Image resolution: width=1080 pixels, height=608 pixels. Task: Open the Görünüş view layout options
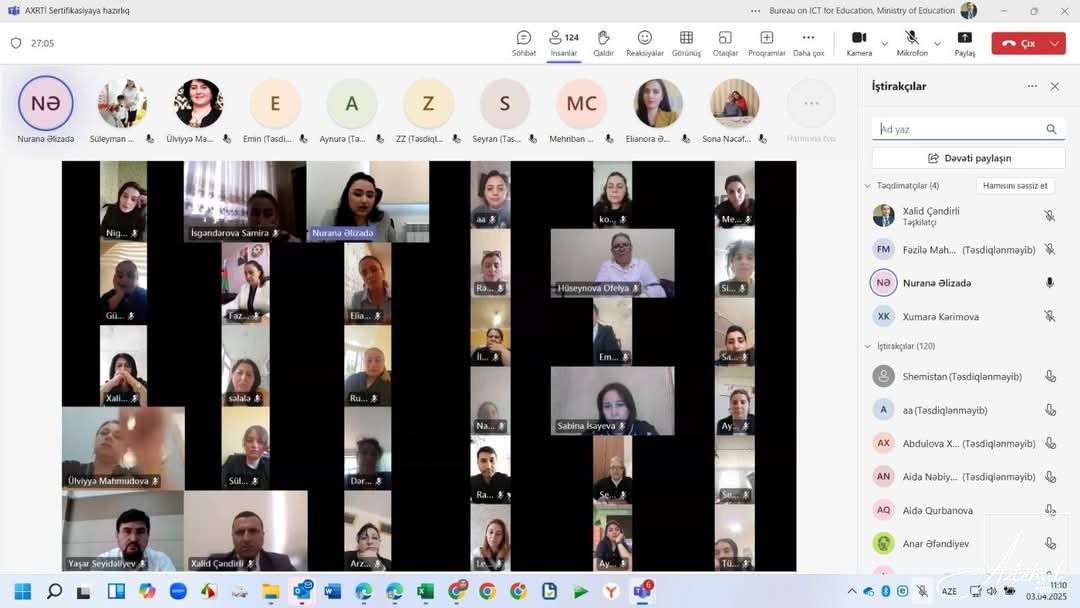[x=686, y=42]
